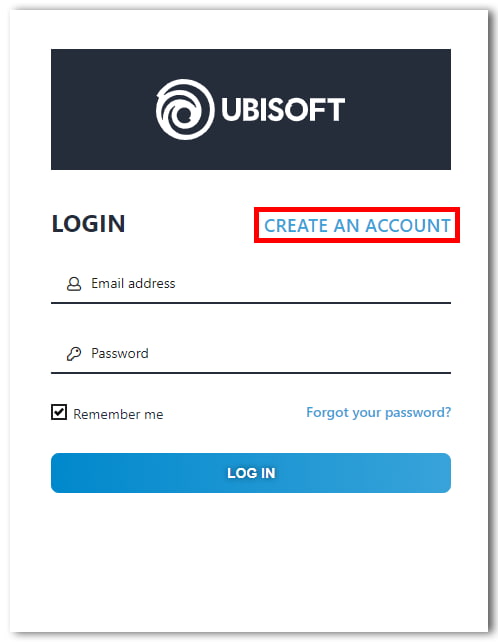498x642 pixels.
Task: Click the LOGIN heading text
Action: pyautogui.click(x=88, y=224)
